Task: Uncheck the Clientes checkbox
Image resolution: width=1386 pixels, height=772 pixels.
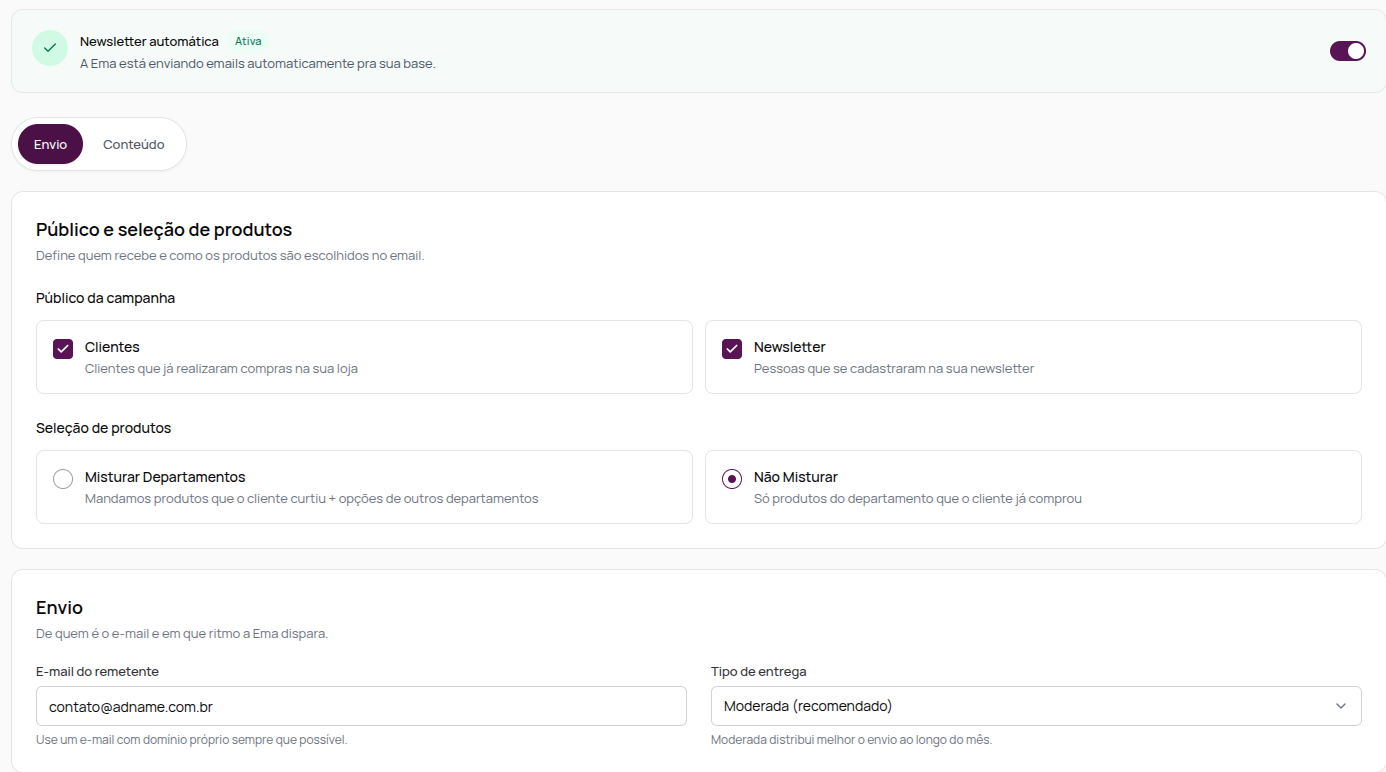Action: pyautogui.click(x=63, y=348)
